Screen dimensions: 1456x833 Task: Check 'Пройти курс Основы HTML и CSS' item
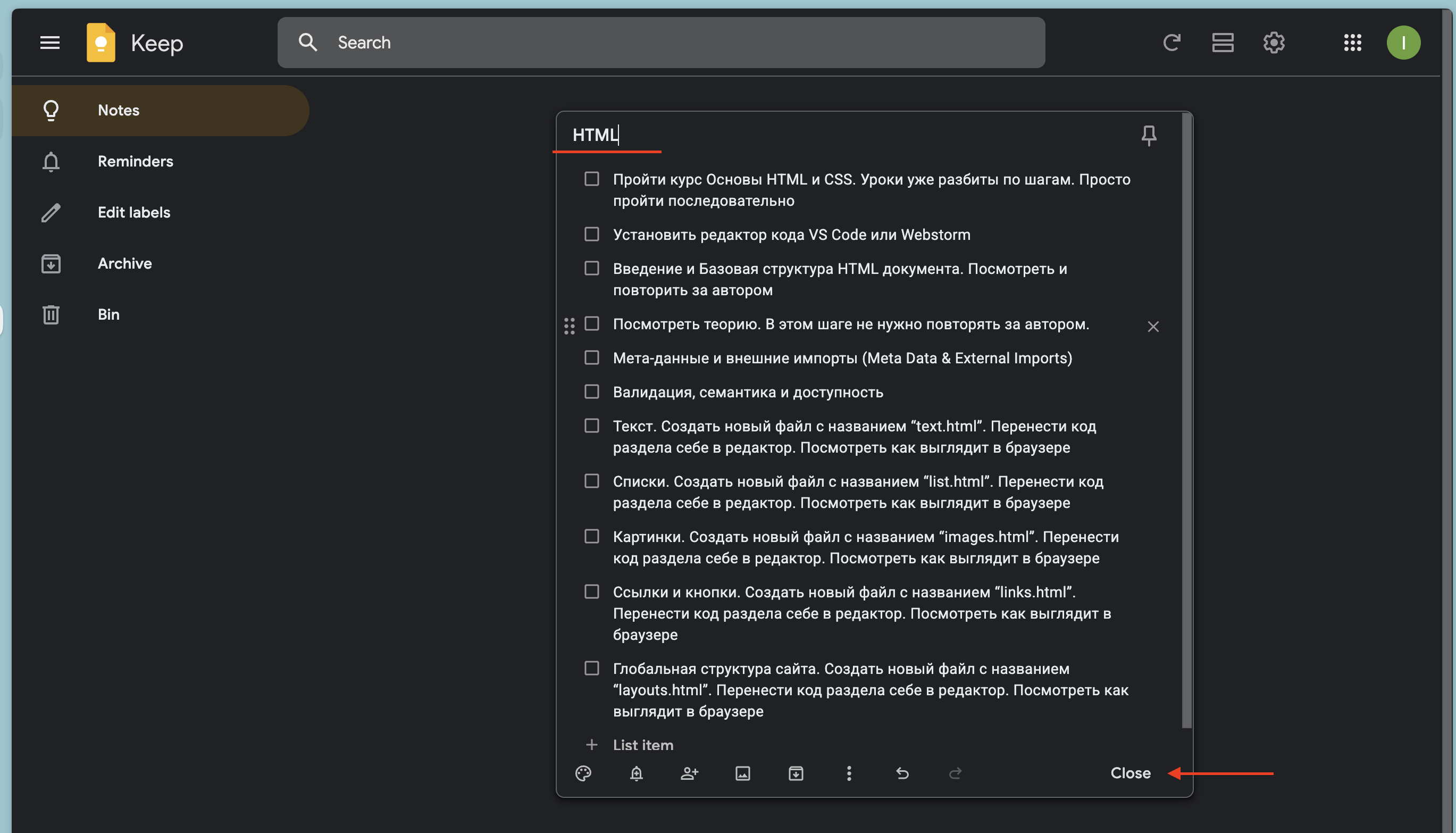click(591, 179)
